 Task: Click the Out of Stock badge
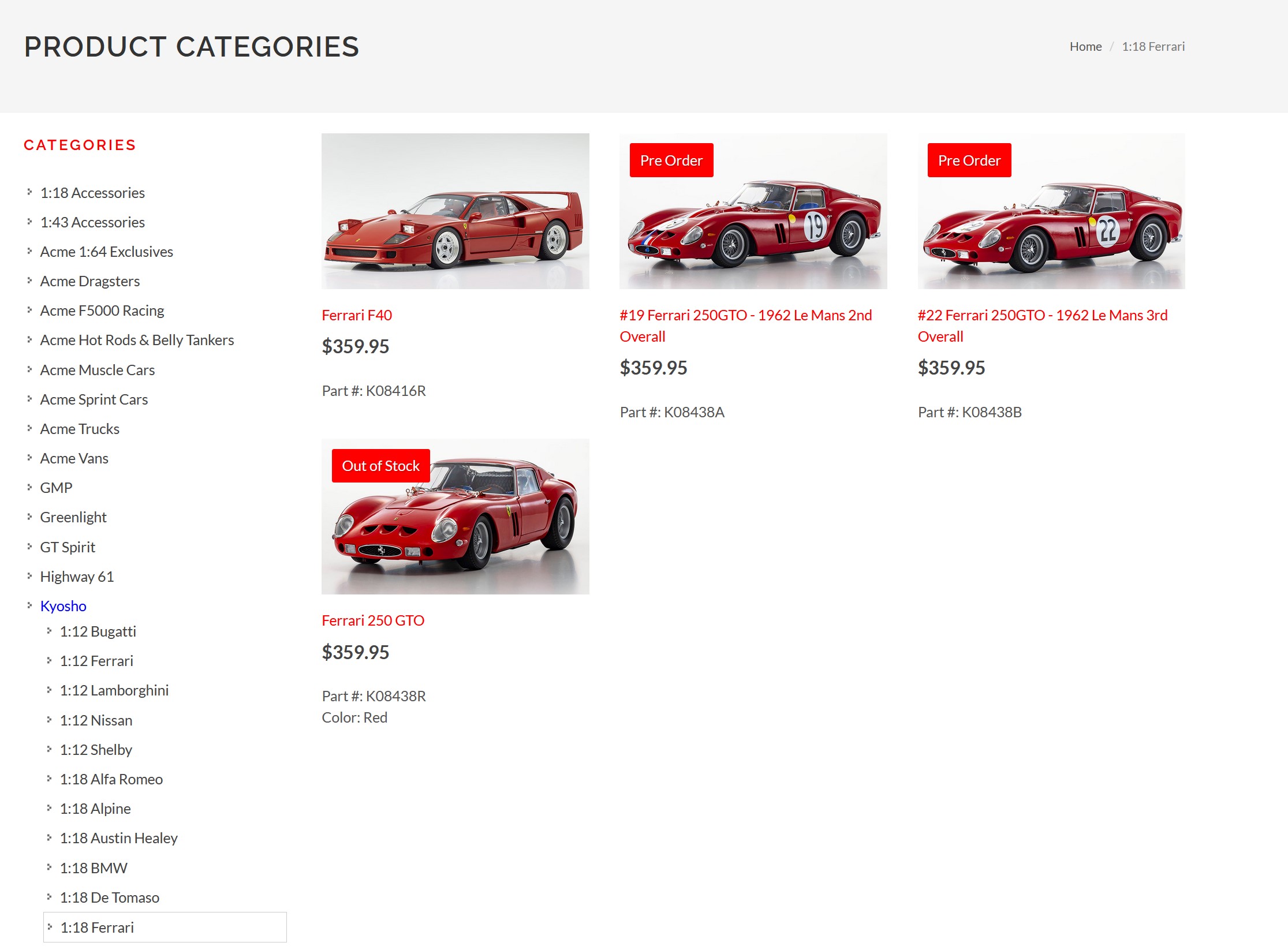click(x=380, y=466)
